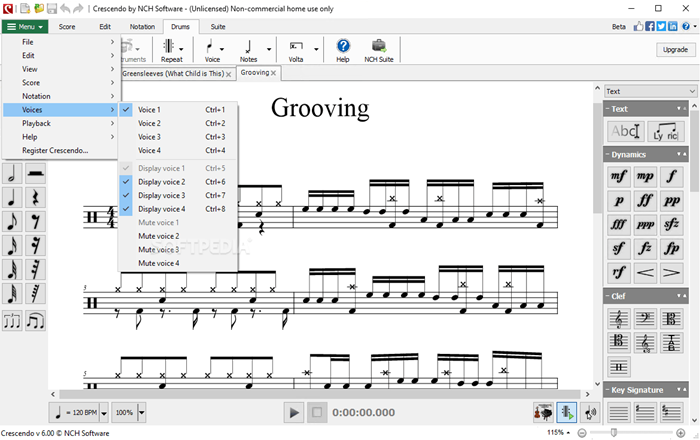Select Voice 3 menu entry
700x440 pixels.
click(177, 137)
